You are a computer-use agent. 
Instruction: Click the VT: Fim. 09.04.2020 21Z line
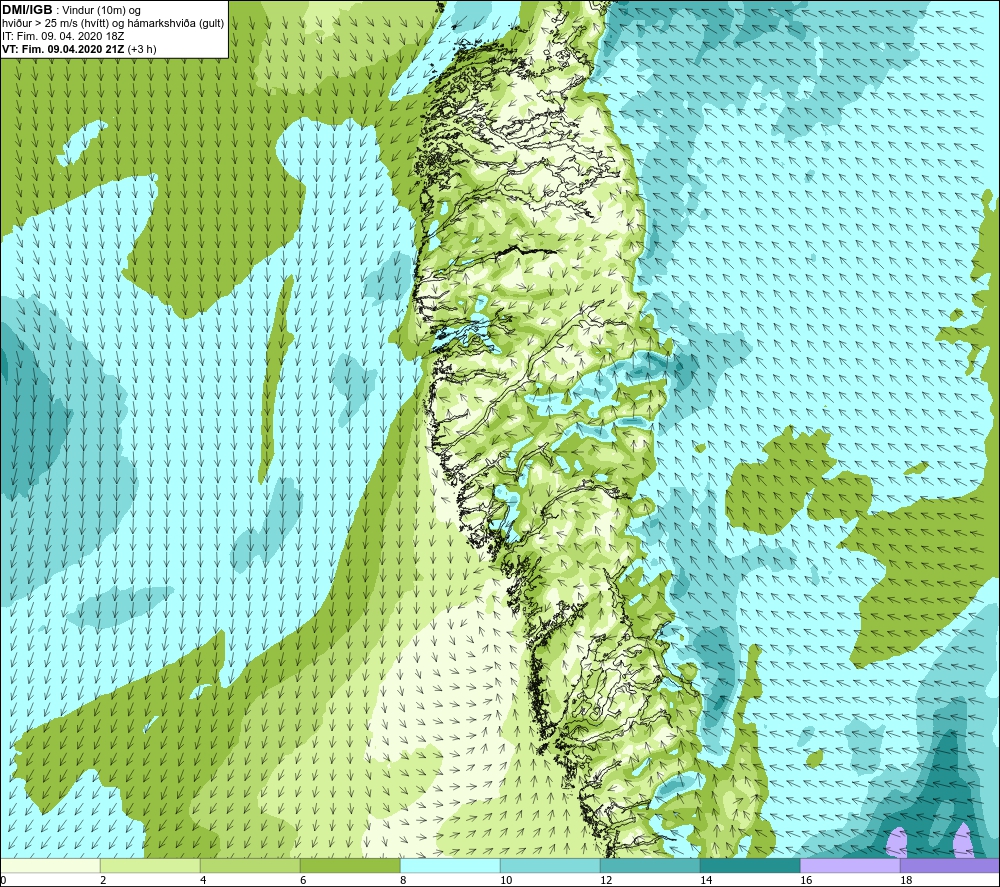(79, 49)
